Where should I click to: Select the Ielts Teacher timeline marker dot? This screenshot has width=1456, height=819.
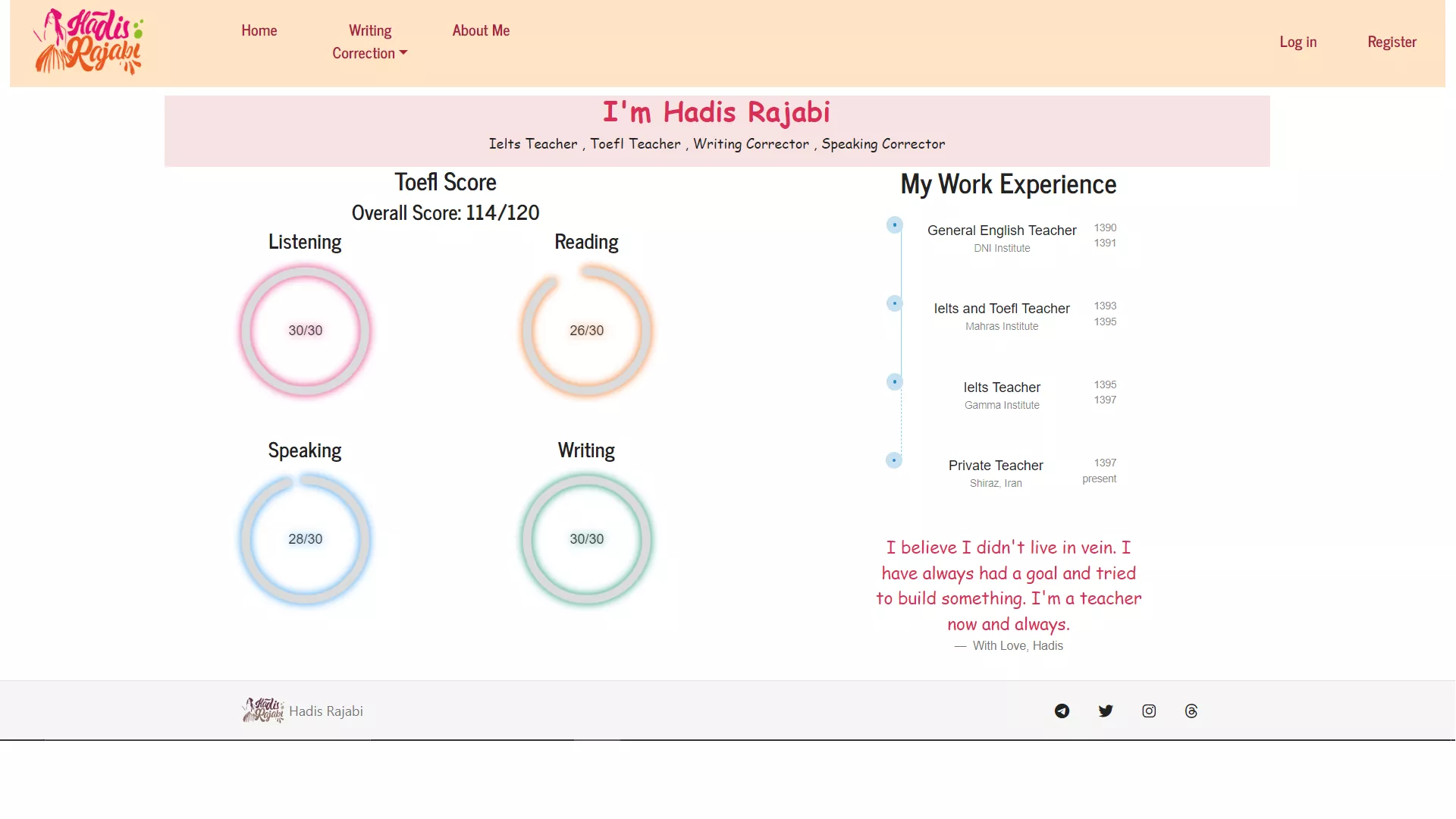(895, 381)
